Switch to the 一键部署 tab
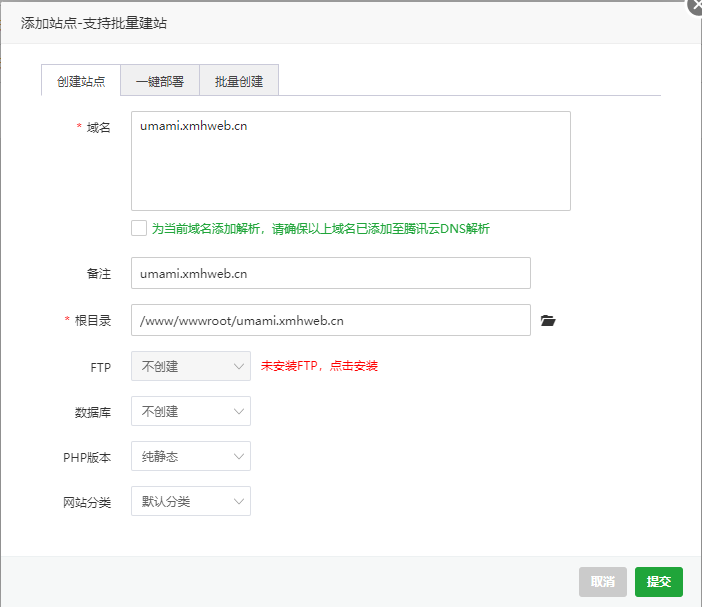 [160, 81]
